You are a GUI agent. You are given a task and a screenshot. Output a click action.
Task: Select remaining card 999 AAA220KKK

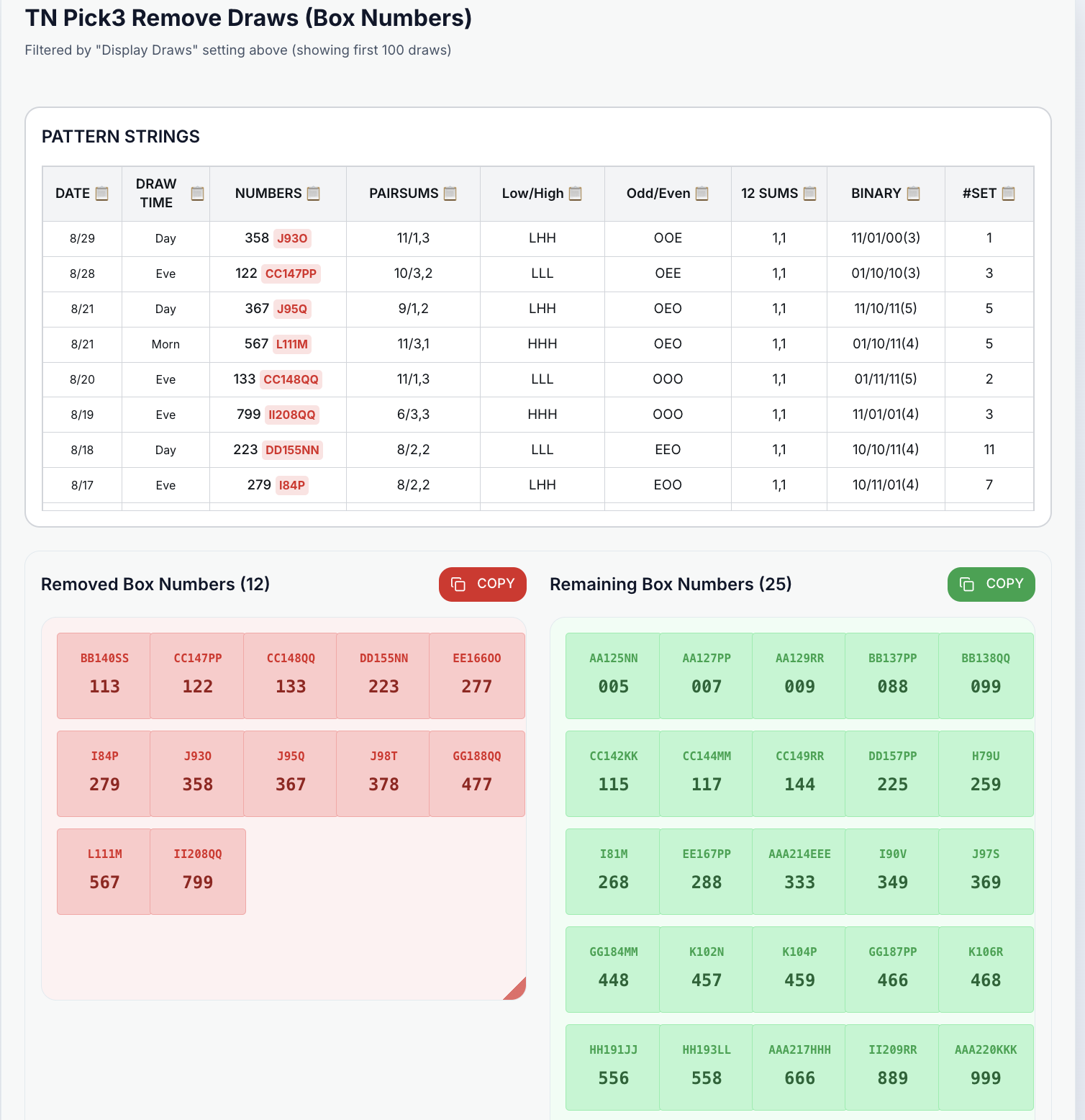click(986, 1067)
